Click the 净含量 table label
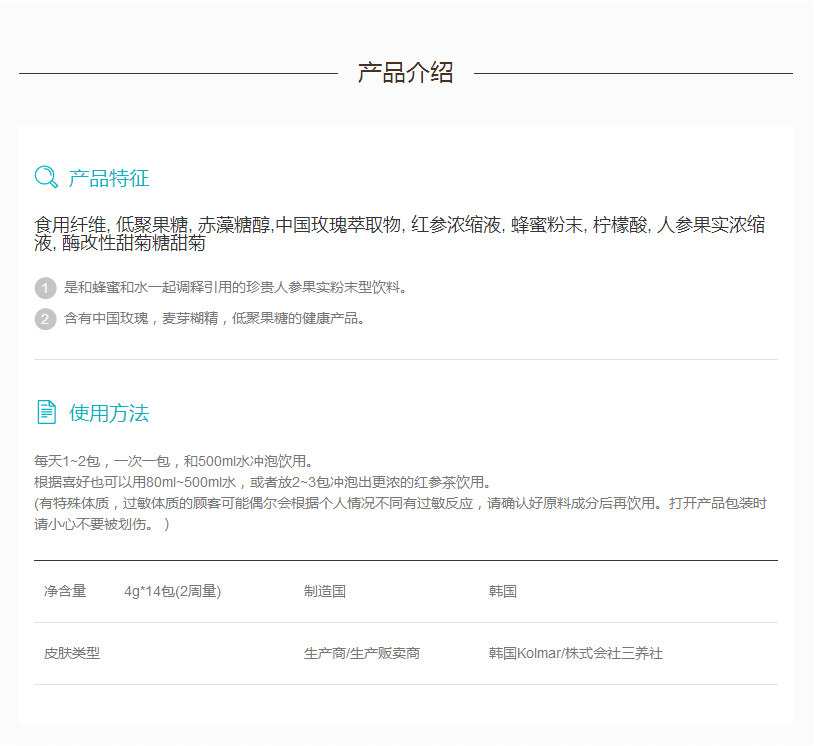 65,592
